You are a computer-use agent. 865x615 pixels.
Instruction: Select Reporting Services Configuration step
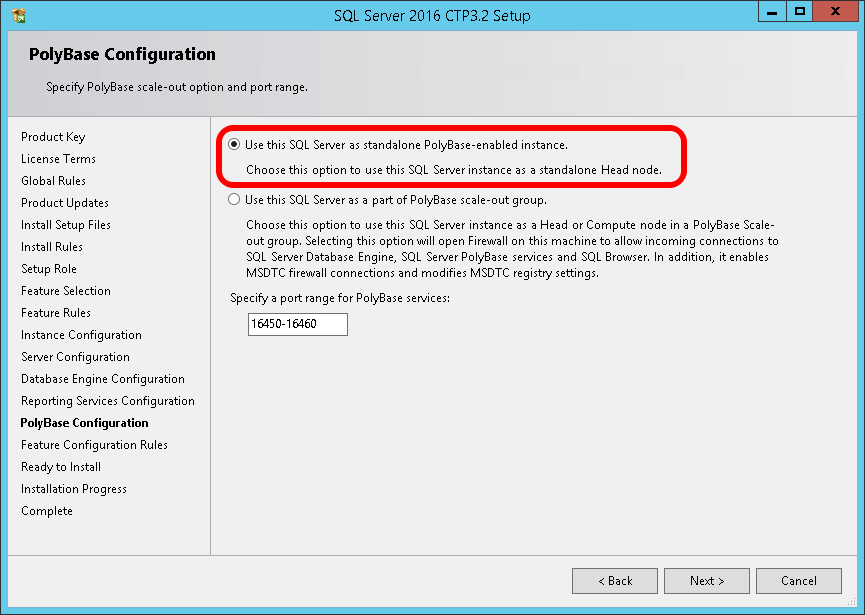108,402
